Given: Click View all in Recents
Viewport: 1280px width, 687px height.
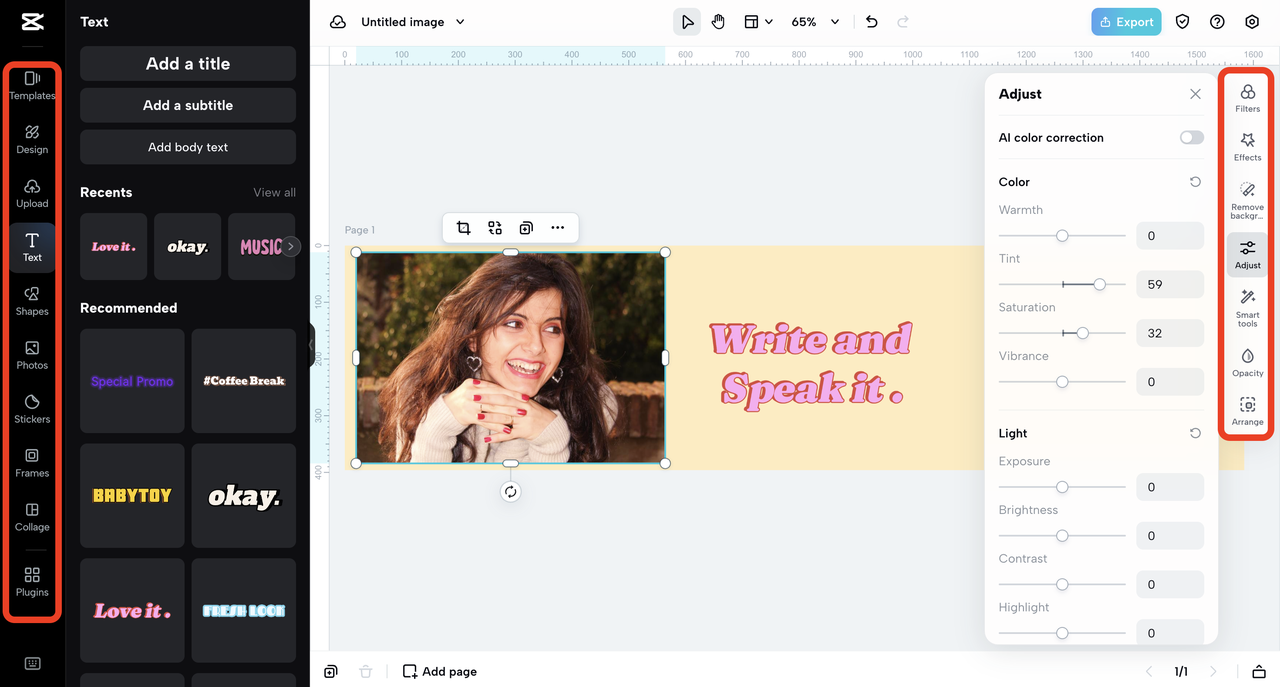Looking at the screenshot, I should (274, 192).
